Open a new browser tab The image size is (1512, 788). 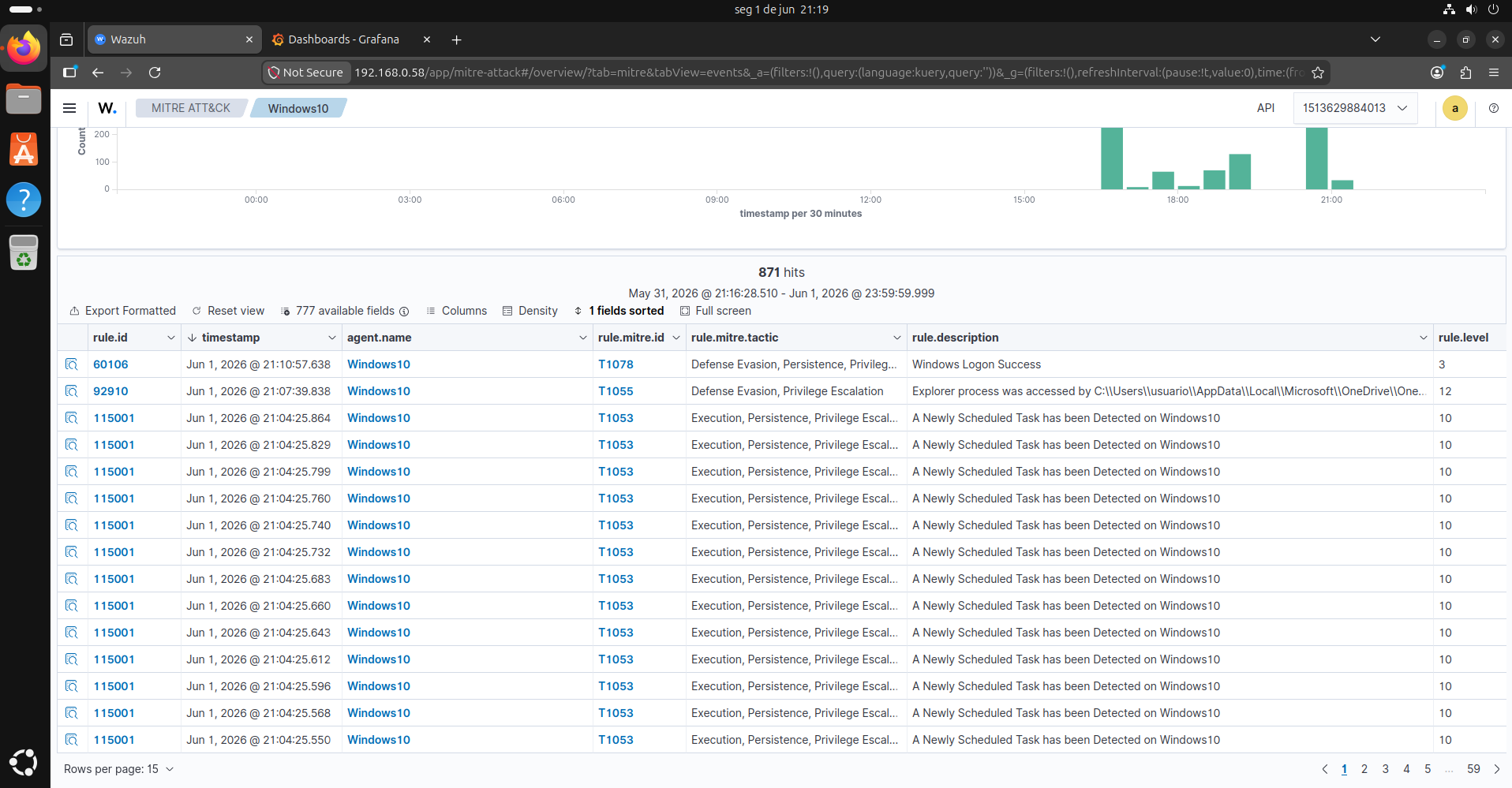coord(456,39)
